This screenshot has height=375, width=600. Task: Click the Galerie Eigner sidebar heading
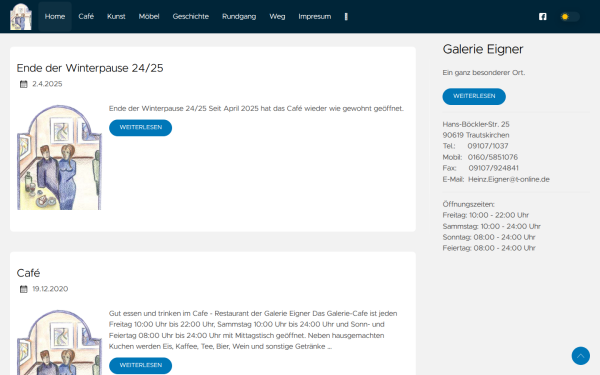click(x=483, y=49)
